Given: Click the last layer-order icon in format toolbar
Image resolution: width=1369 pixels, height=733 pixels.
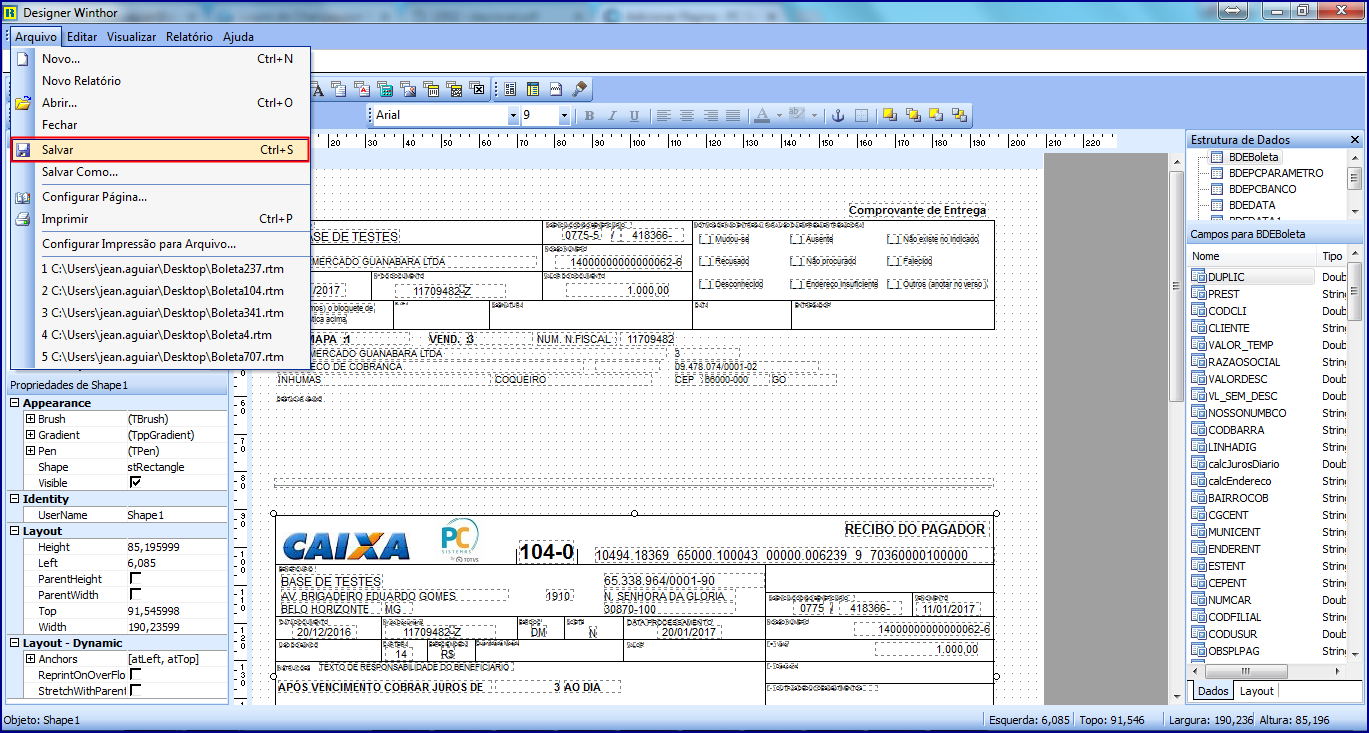Looking at the screenshot, I should pyautogui.click(x=959, y=115).
